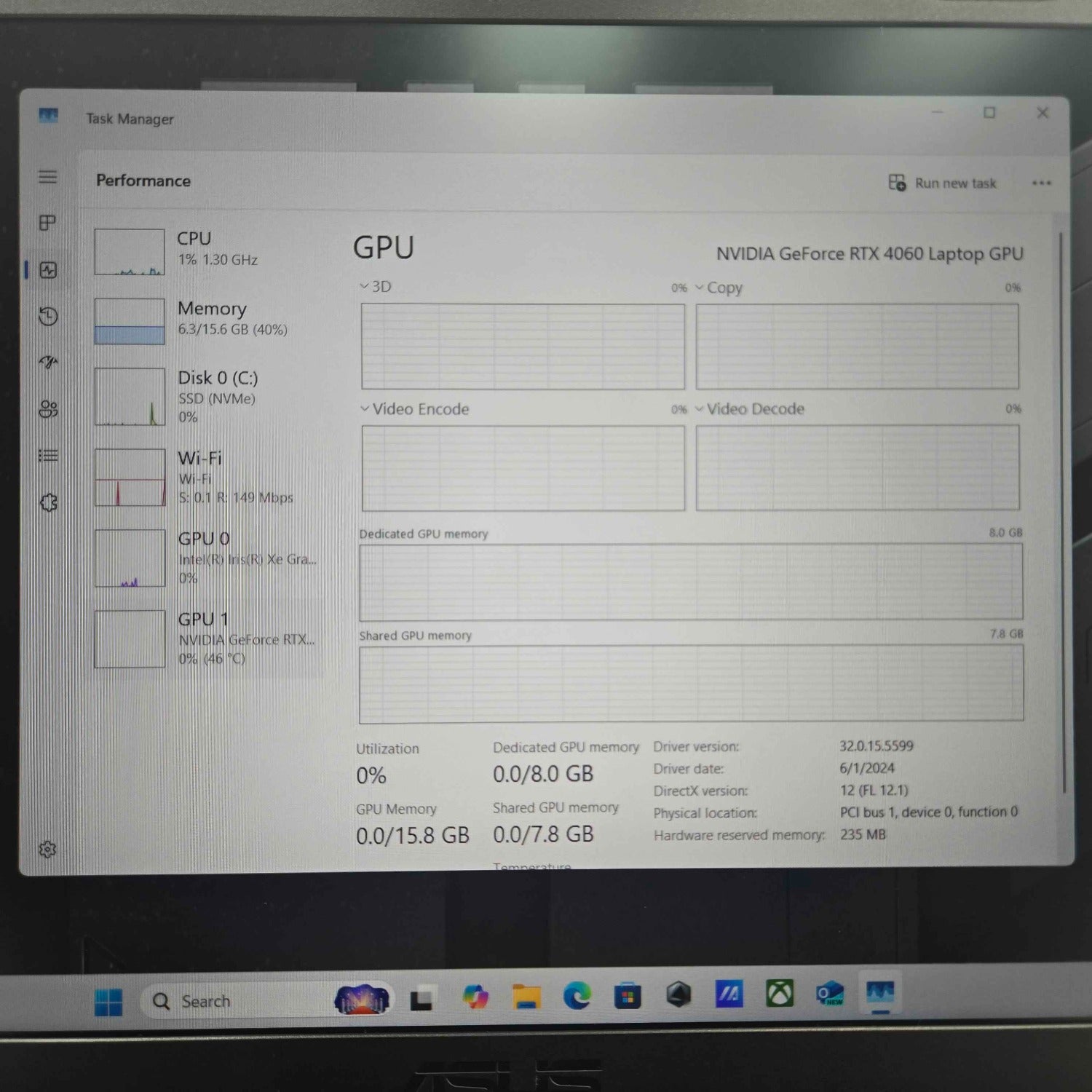Viewport: 1092px width, 1092px height.
Task: Collapse the Copy graph section
Action: point(700,287)
